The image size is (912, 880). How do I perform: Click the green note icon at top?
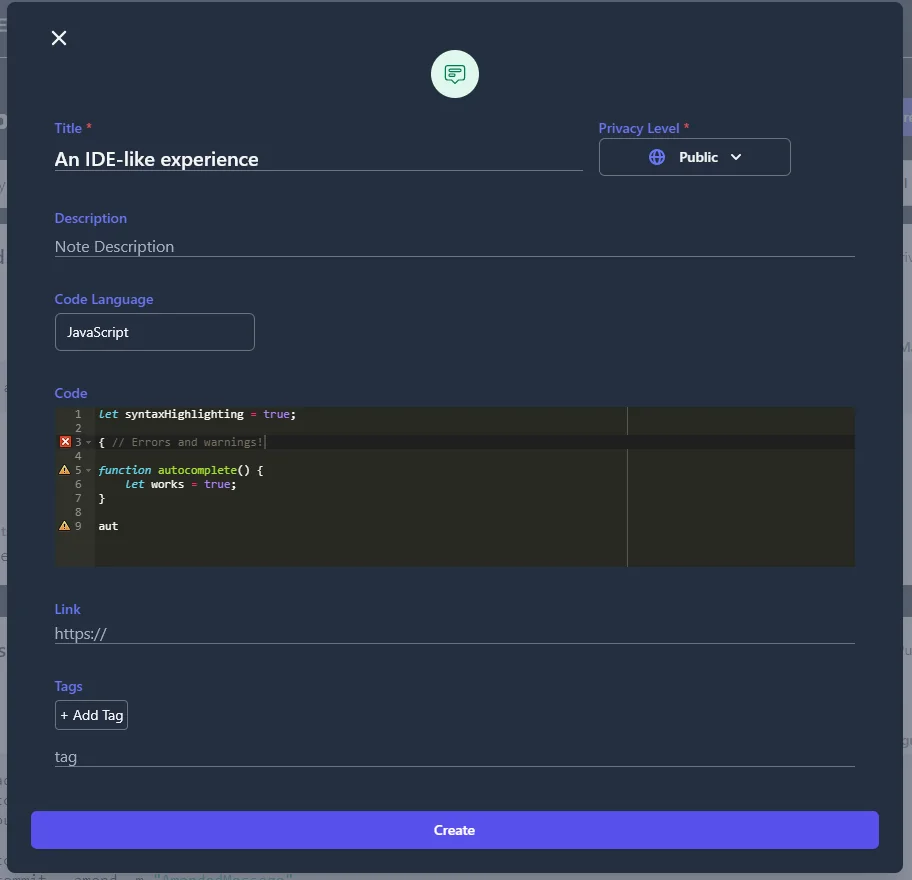click(x=455, y=74)
